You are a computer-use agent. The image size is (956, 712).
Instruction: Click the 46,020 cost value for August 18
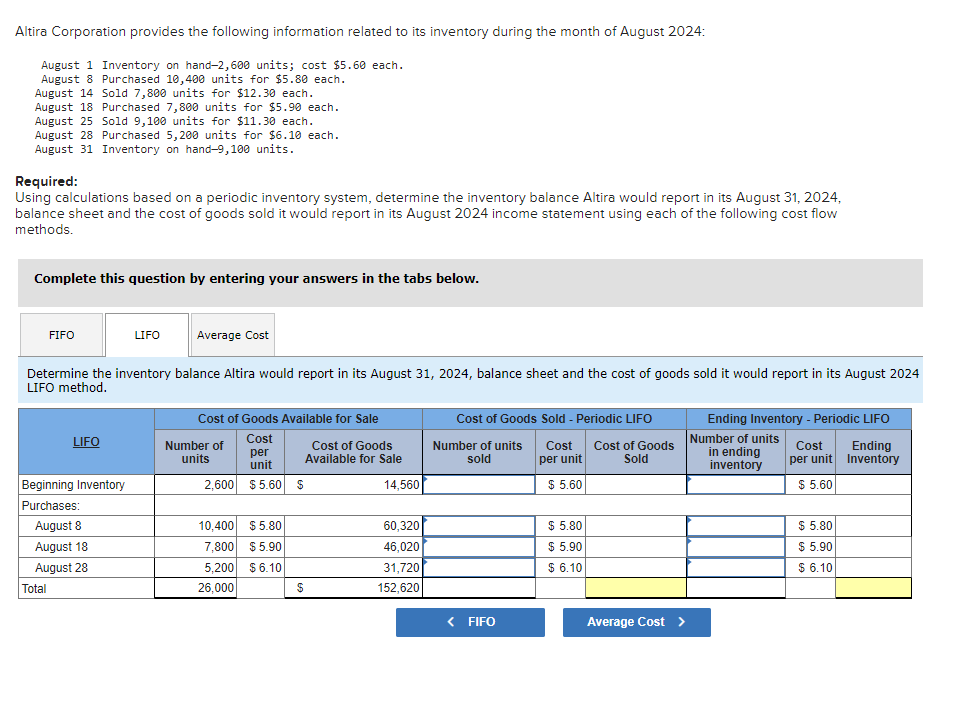pos(401,547)
